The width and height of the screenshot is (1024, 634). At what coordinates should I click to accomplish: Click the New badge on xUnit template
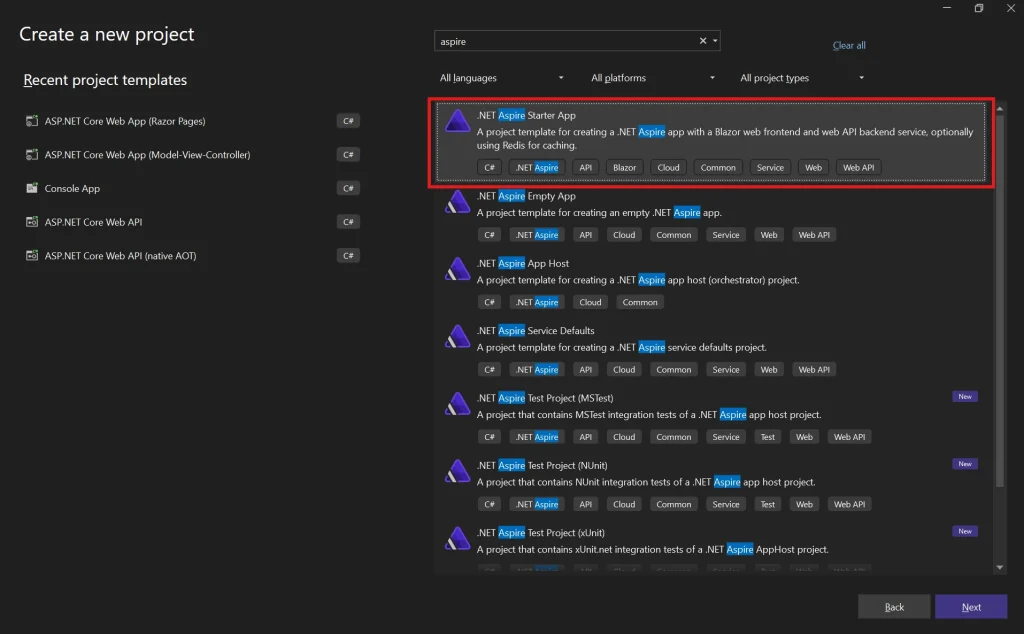965,531
